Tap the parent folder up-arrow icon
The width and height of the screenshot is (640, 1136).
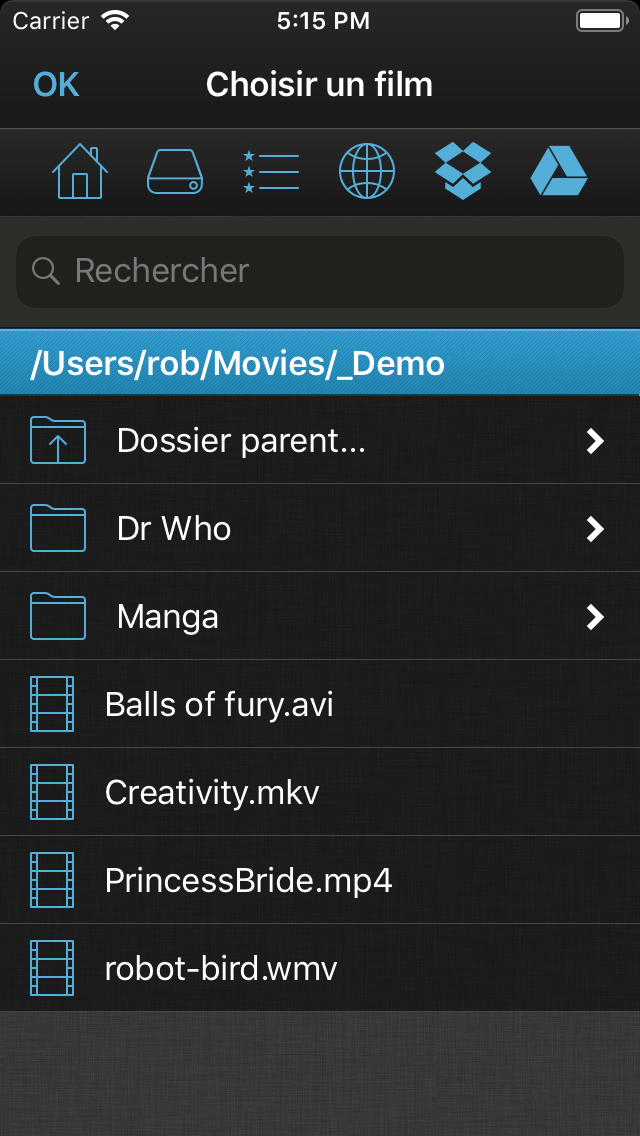58,440
